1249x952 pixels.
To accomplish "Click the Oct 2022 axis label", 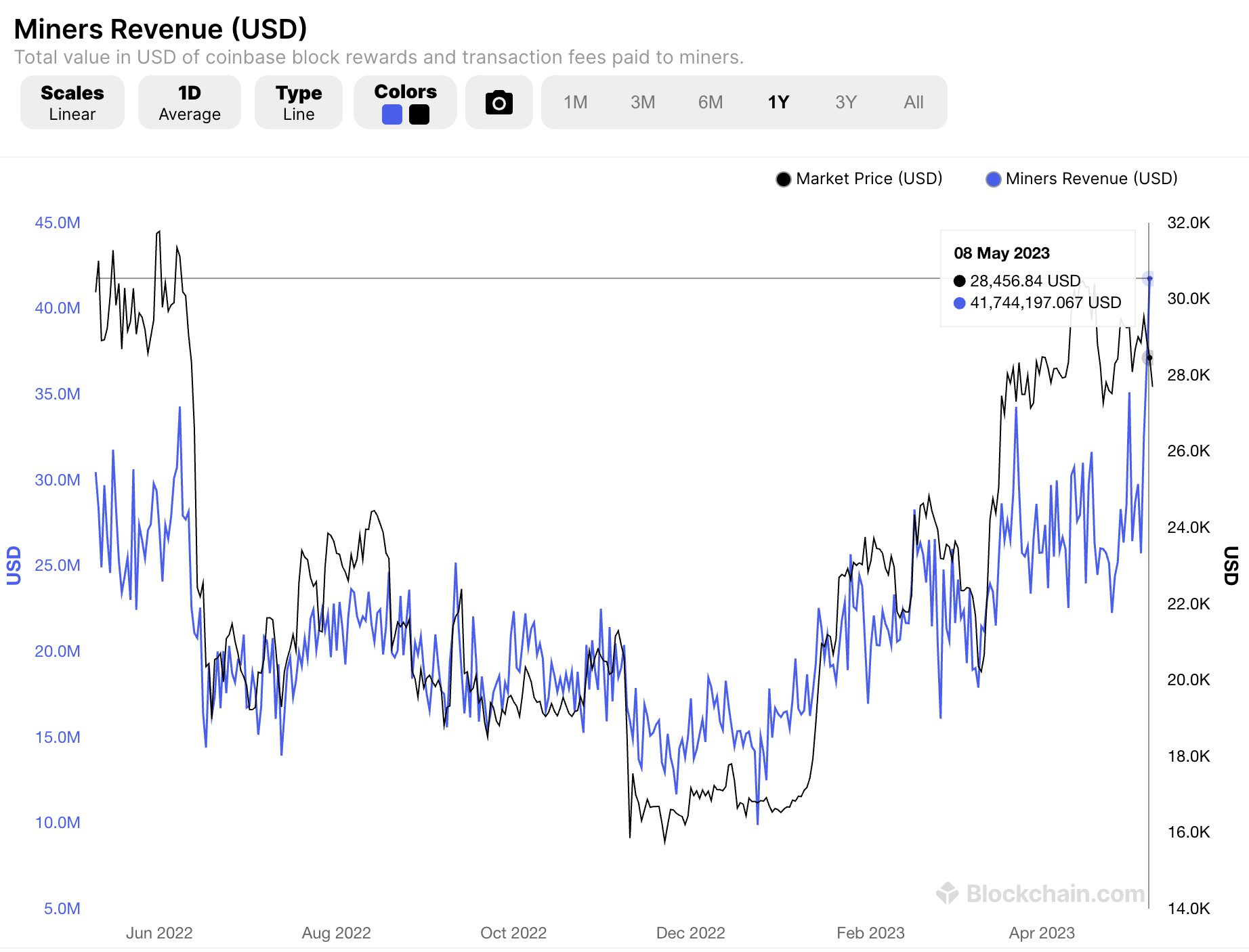I will (513, 933).
